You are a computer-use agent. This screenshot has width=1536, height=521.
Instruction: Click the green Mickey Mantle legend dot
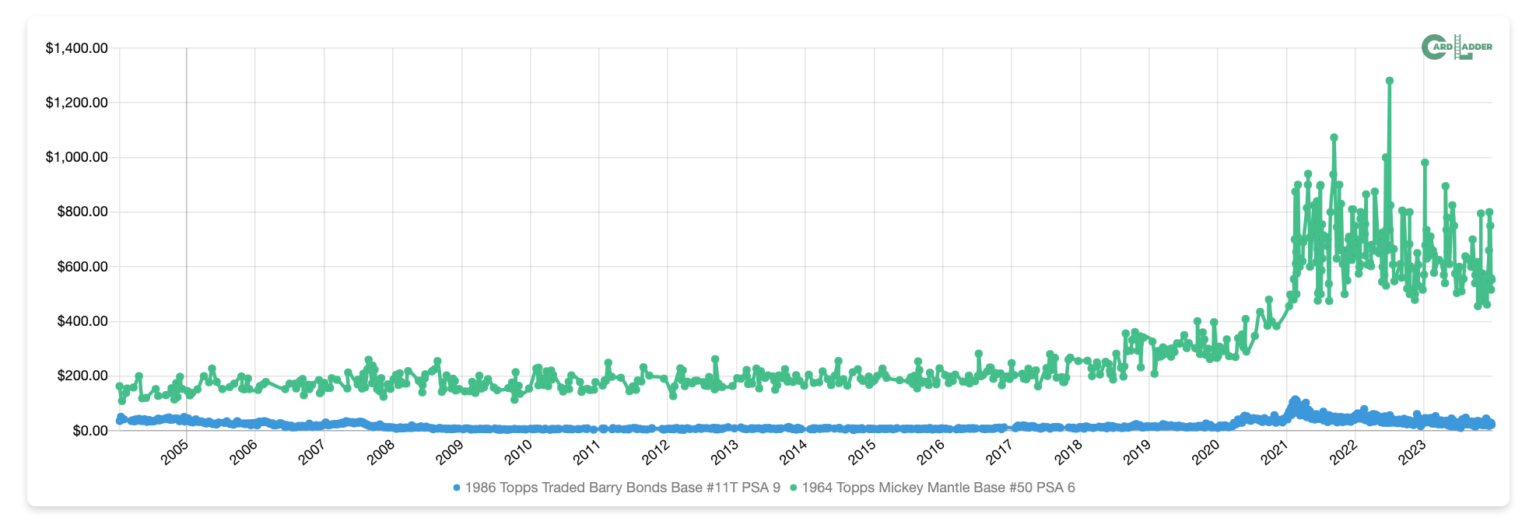click(x=795, y=488)
